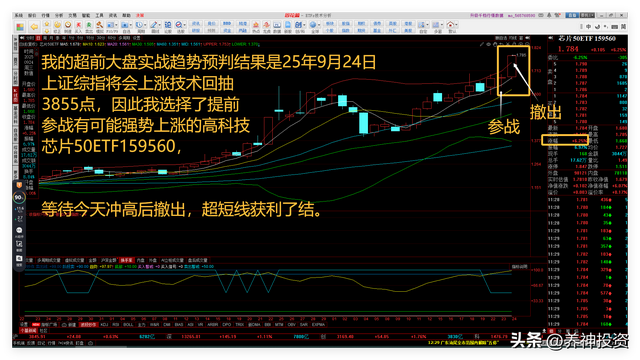Click the 多周期 multi-period button
This screenshot has width=640, height=360.
tap(124, 38)
